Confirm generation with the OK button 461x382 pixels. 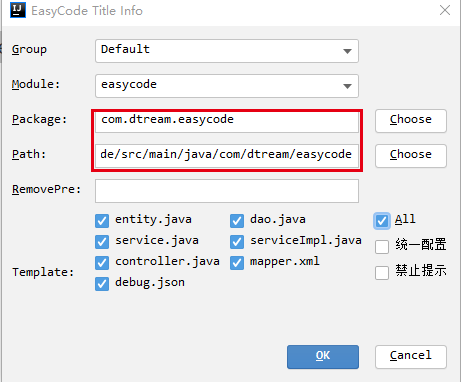(x=323, y=357)
